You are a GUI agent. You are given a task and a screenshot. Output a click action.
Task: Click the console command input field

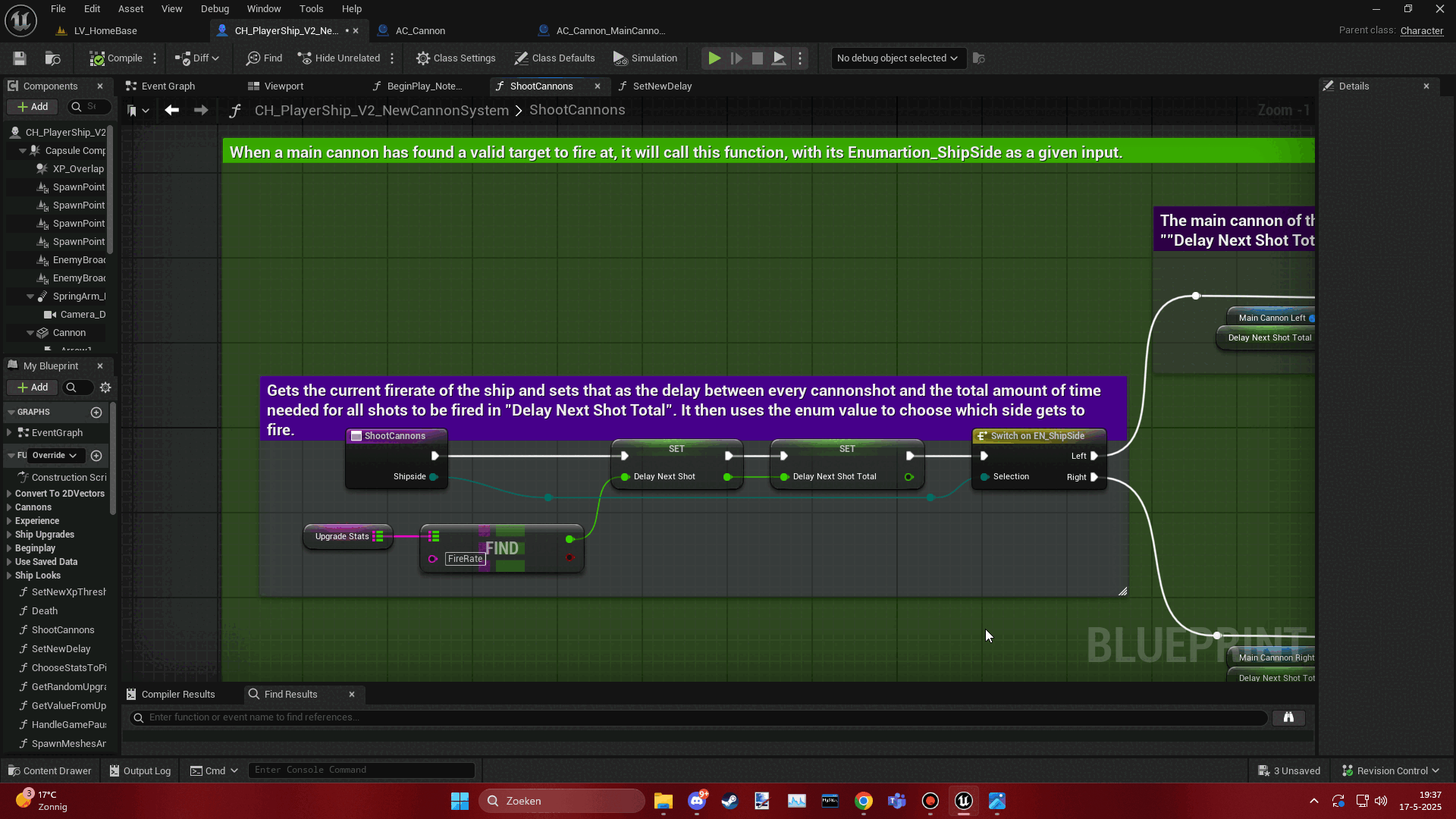[x=361, y=770]
